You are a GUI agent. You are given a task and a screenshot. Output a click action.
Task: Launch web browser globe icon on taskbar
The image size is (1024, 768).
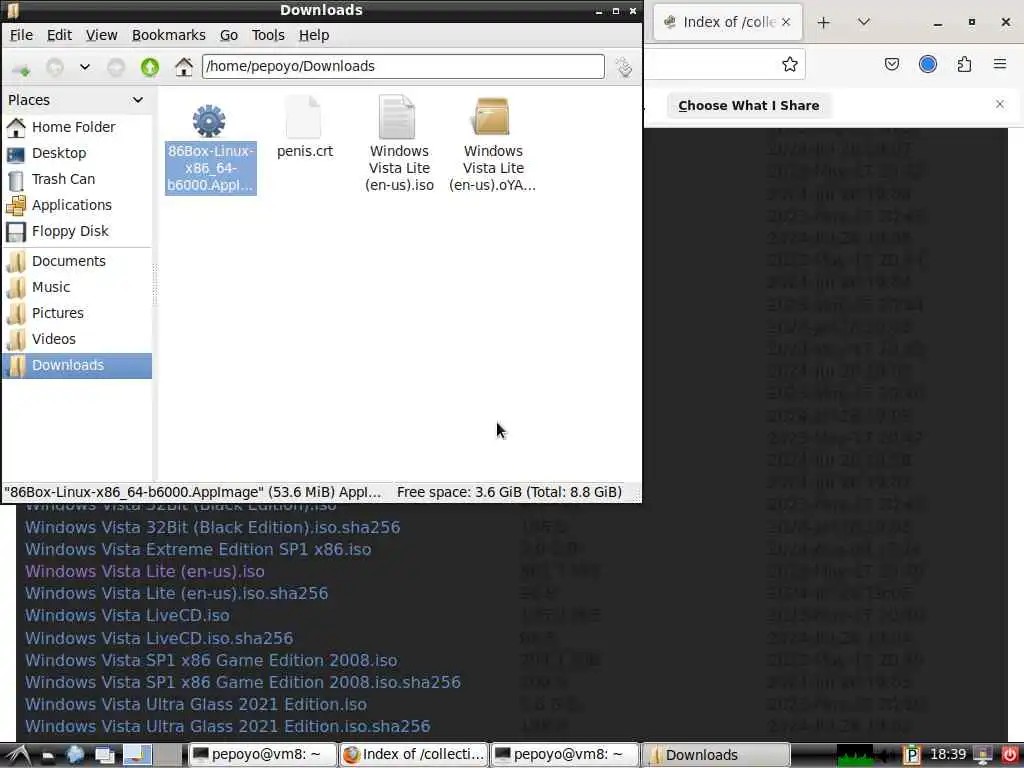pyautogui.click(x=76, y=755)
